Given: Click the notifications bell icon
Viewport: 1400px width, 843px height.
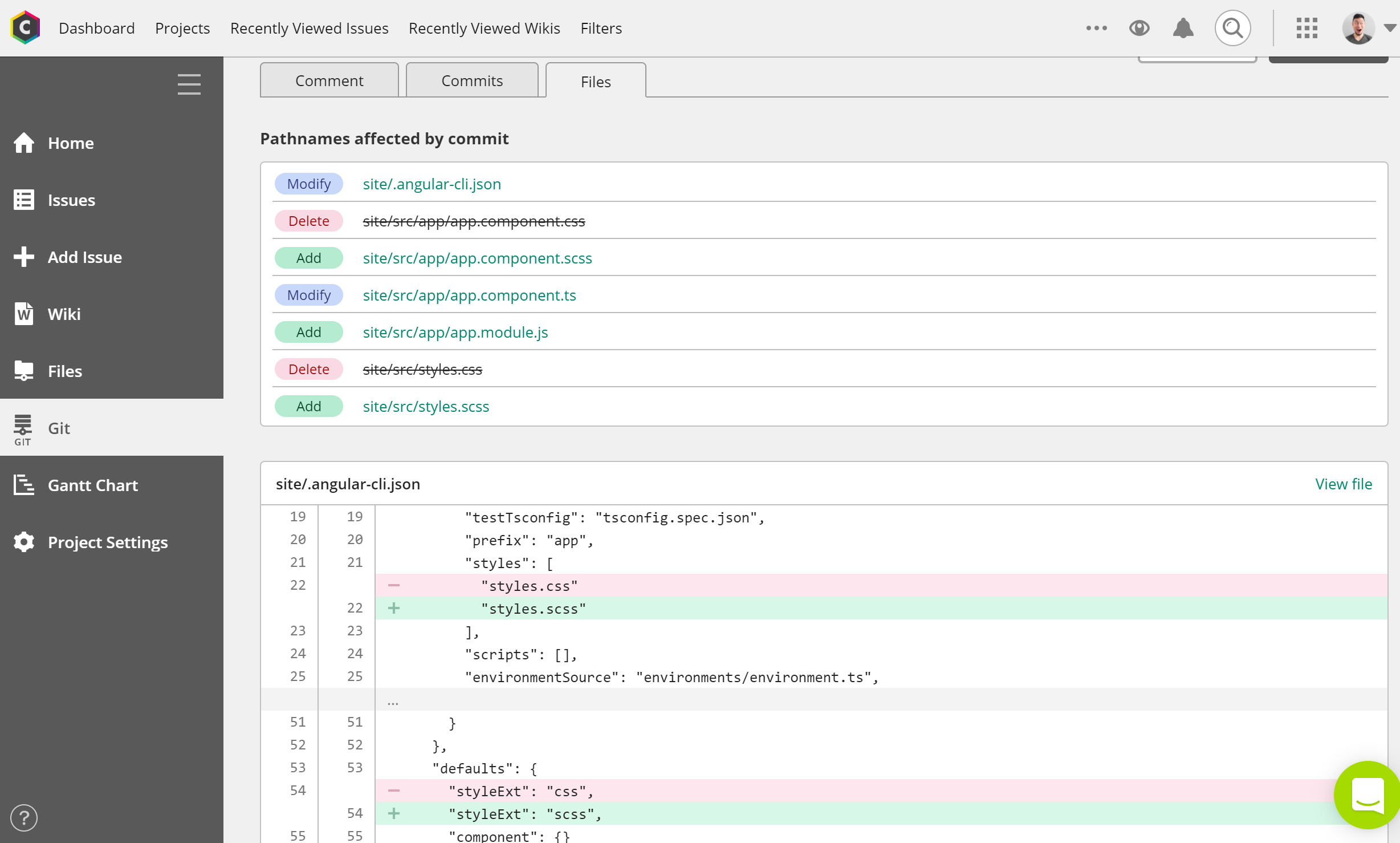Looking at the screenshot, I should click(1183, 28).
